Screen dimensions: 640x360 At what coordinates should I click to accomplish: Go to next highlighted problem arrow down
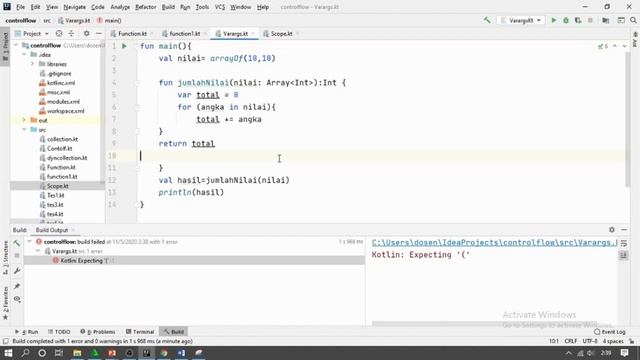624,46
